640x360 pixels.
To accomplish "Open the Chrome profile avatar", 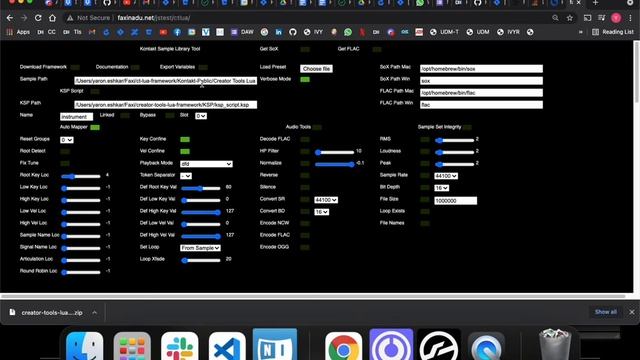I will (616, 18).
